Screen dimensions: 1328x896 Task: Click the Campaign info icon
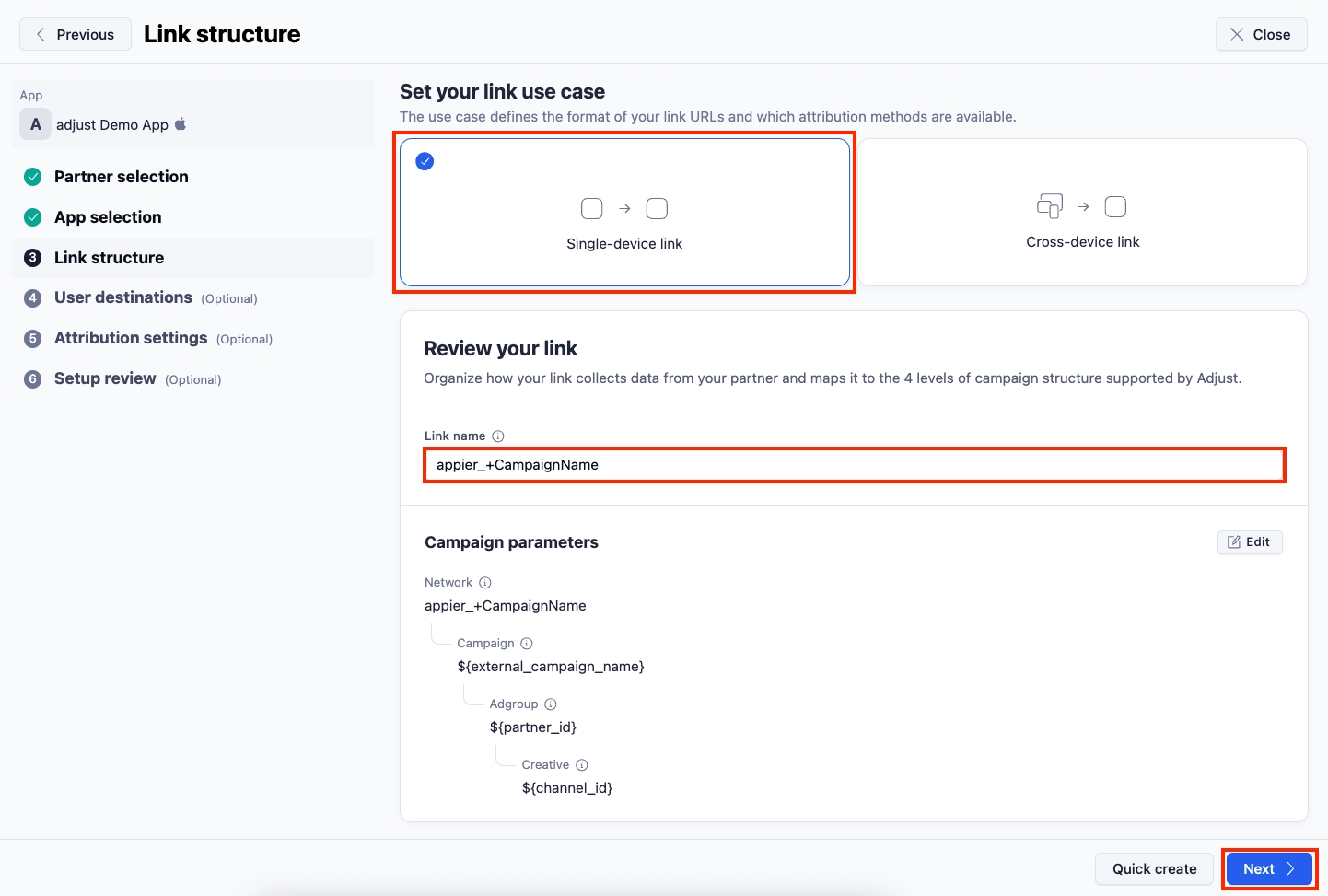click(527, 644)
